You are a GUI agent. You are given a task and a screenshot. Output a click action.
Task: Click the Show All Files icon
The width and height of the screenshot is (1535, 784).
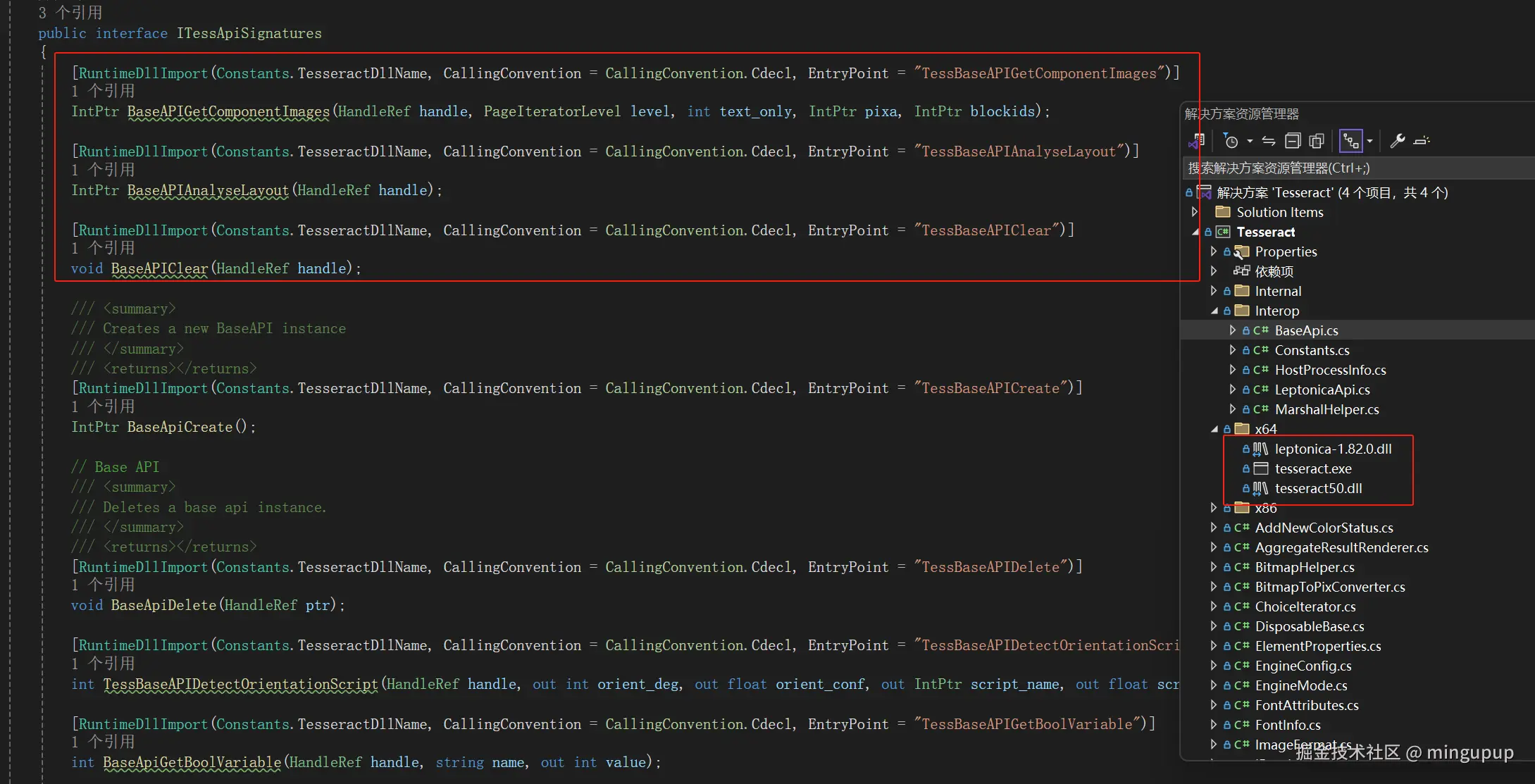coord(1316,142)
